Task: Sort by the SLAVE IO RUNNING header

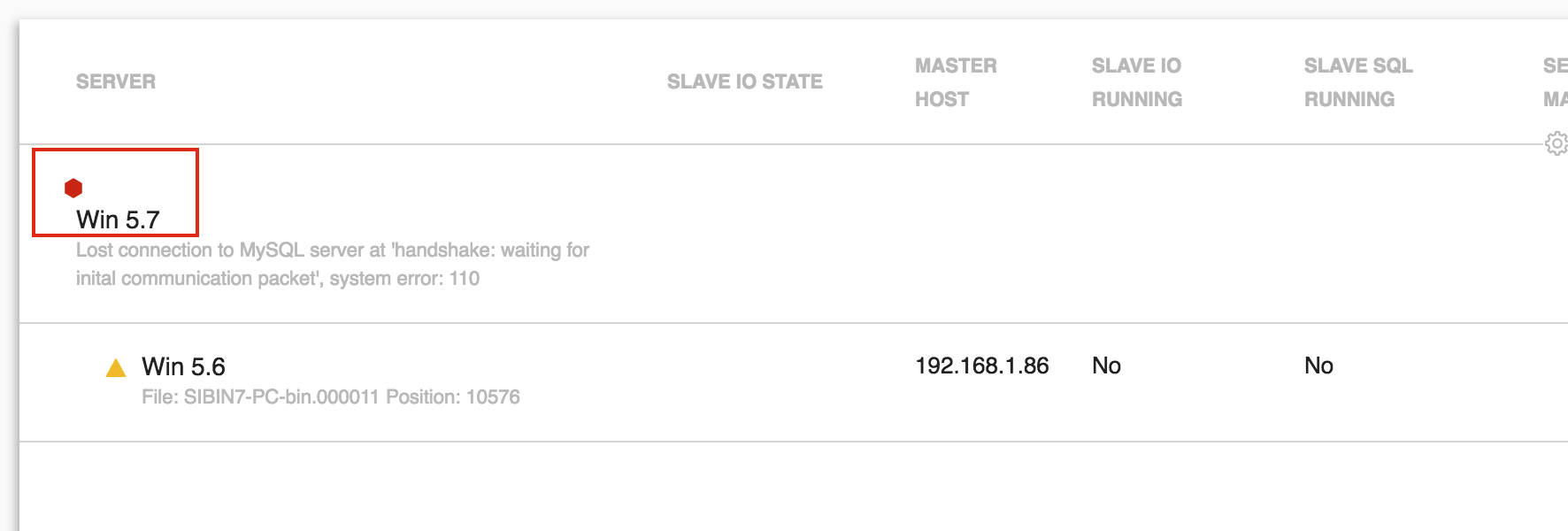Action: coord(1136,82)
